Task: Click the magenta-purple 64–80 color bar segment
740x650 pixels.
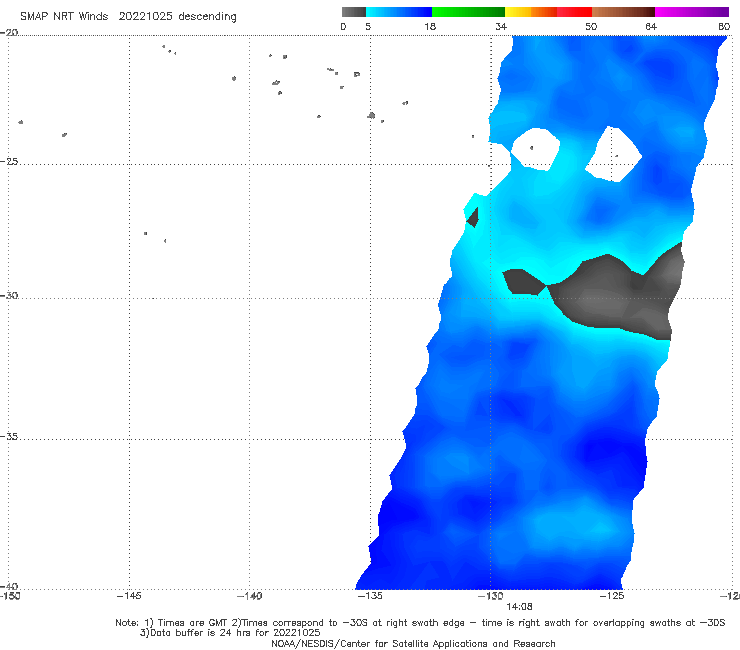Action: [x=692, y=12]
